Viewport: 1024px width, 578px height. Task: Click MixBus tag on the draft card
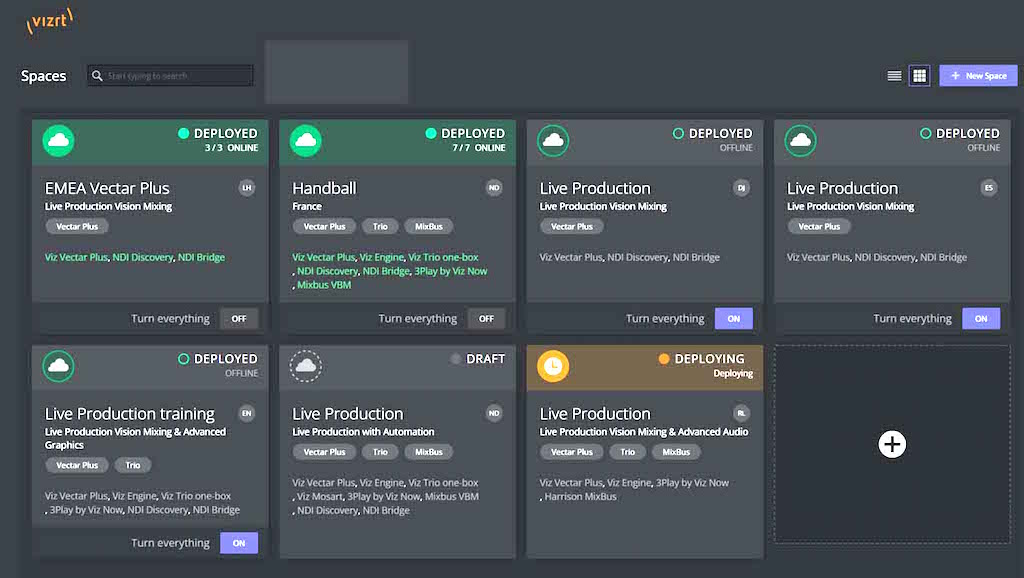point(429,452)
